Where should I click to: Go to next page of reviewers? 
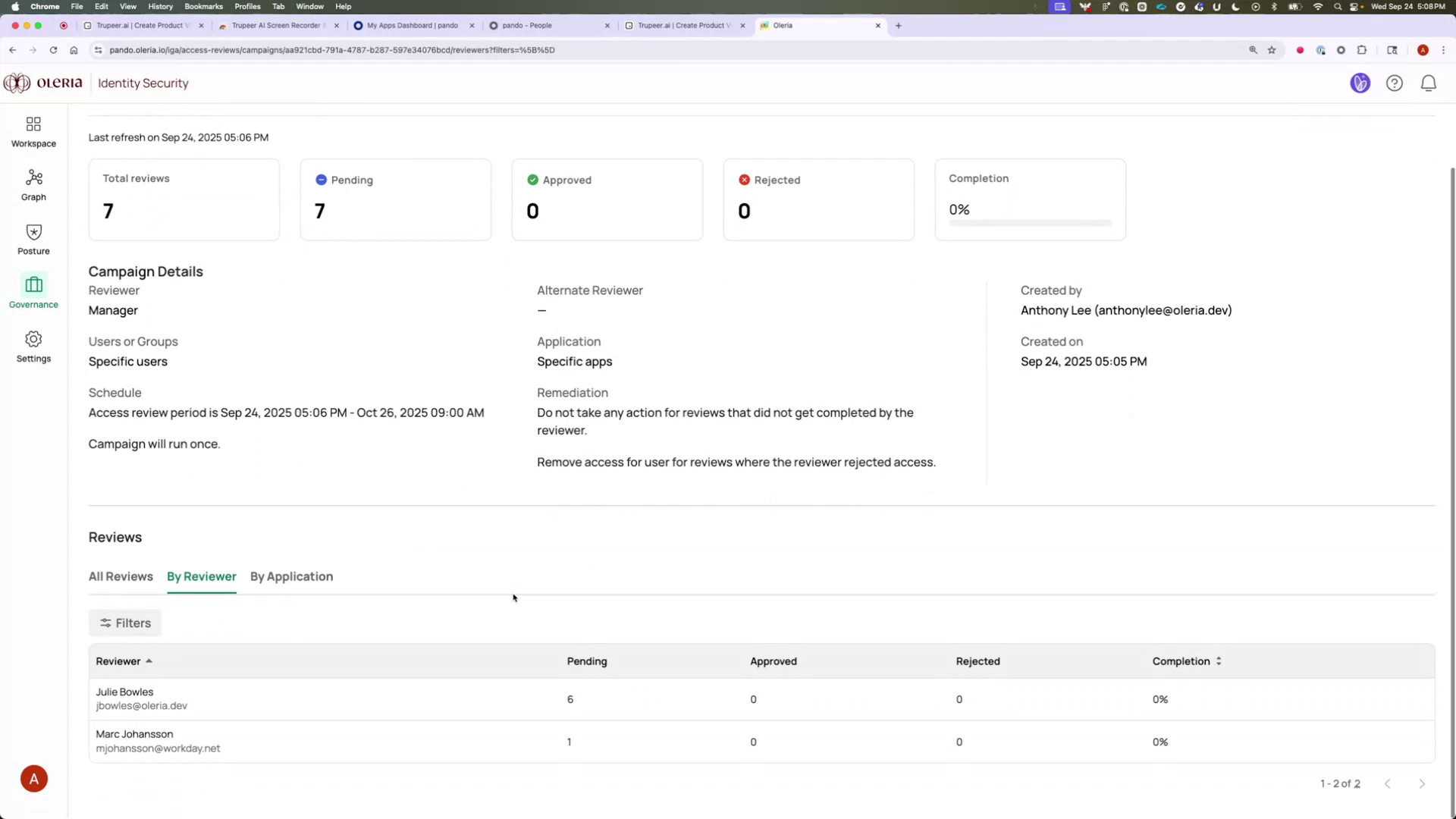coord(1422,783)
